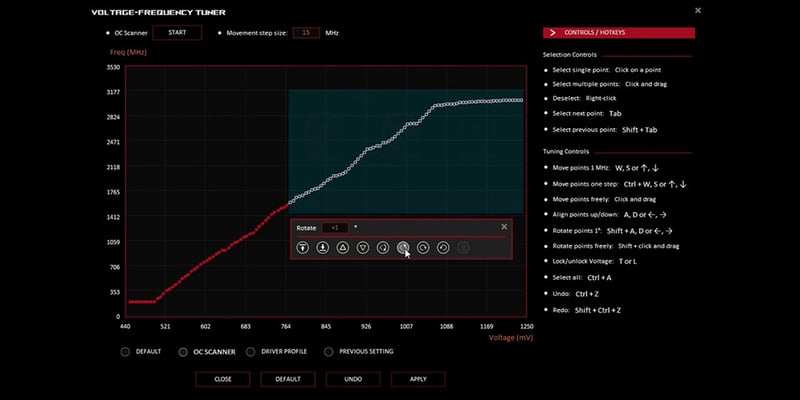Click the UNDO button at the bottom
This screenshot has height=400, width=800.
pos(353,379)
